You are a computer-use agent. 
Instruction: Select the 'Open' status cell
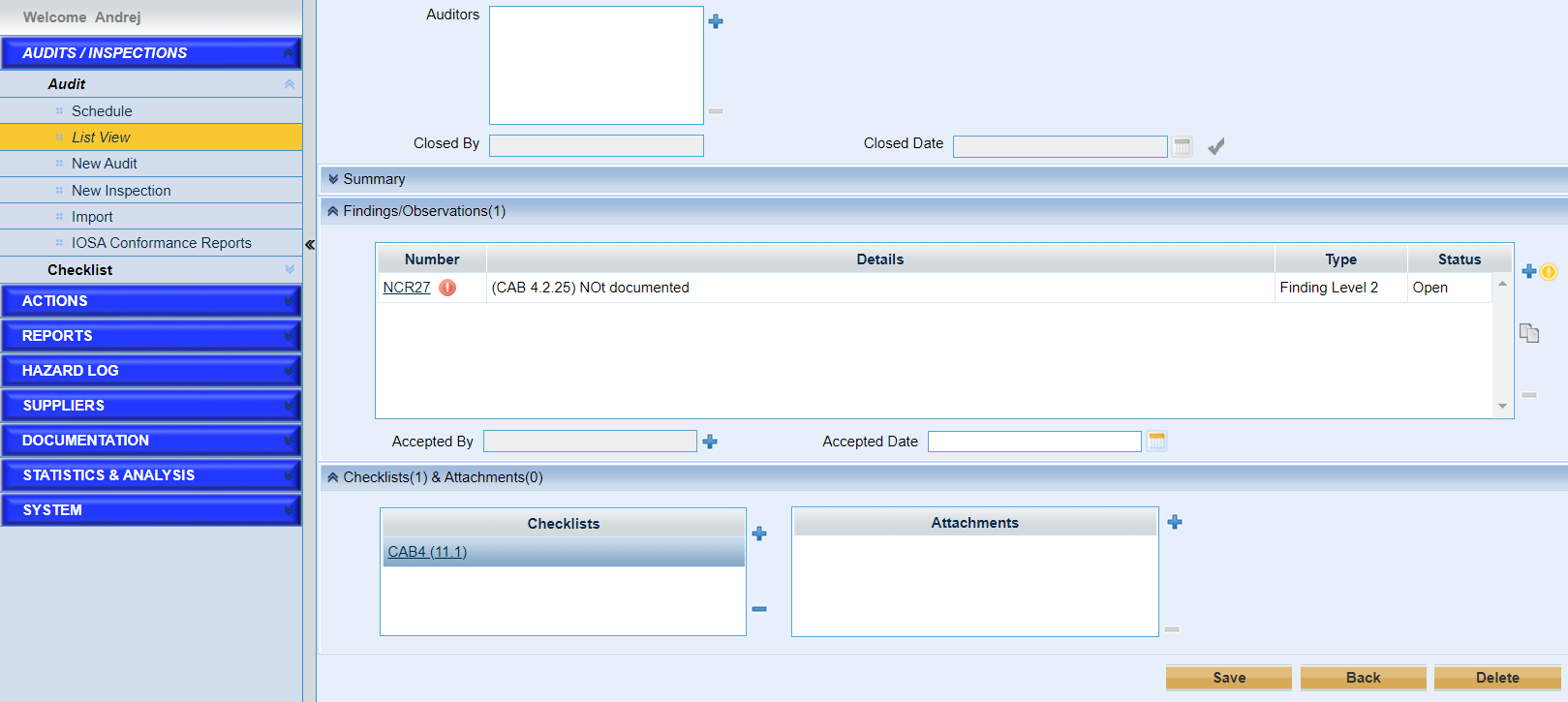pyautogui.click(x=1450, y=288)
